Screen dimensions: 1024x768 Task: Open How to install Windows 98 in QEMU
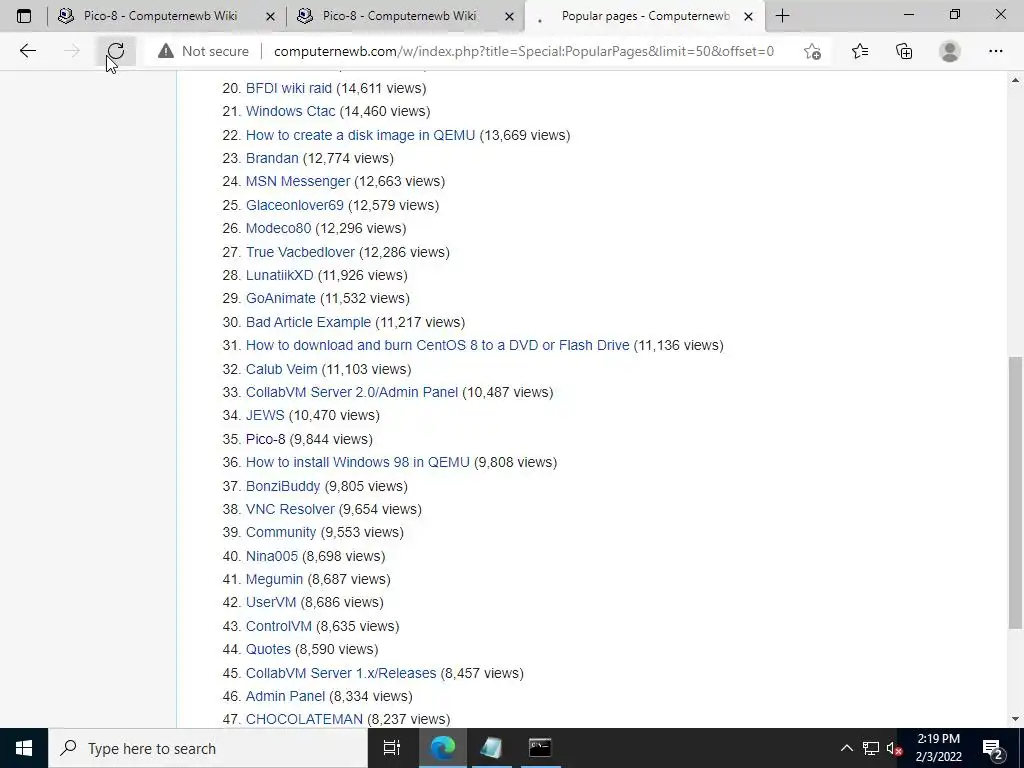pos(358,462)
